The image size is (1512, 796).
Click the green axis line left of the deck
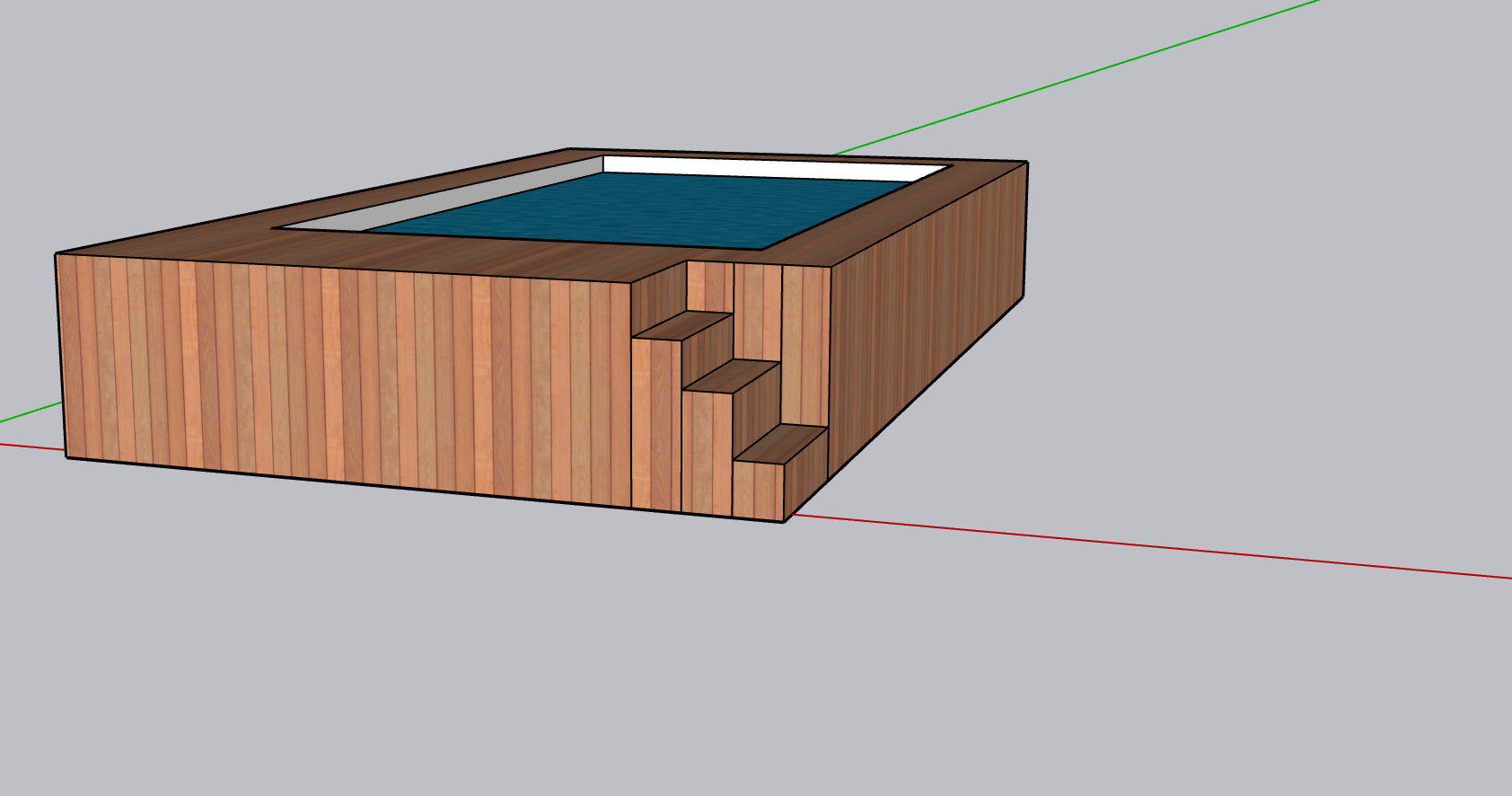(27, 414)
